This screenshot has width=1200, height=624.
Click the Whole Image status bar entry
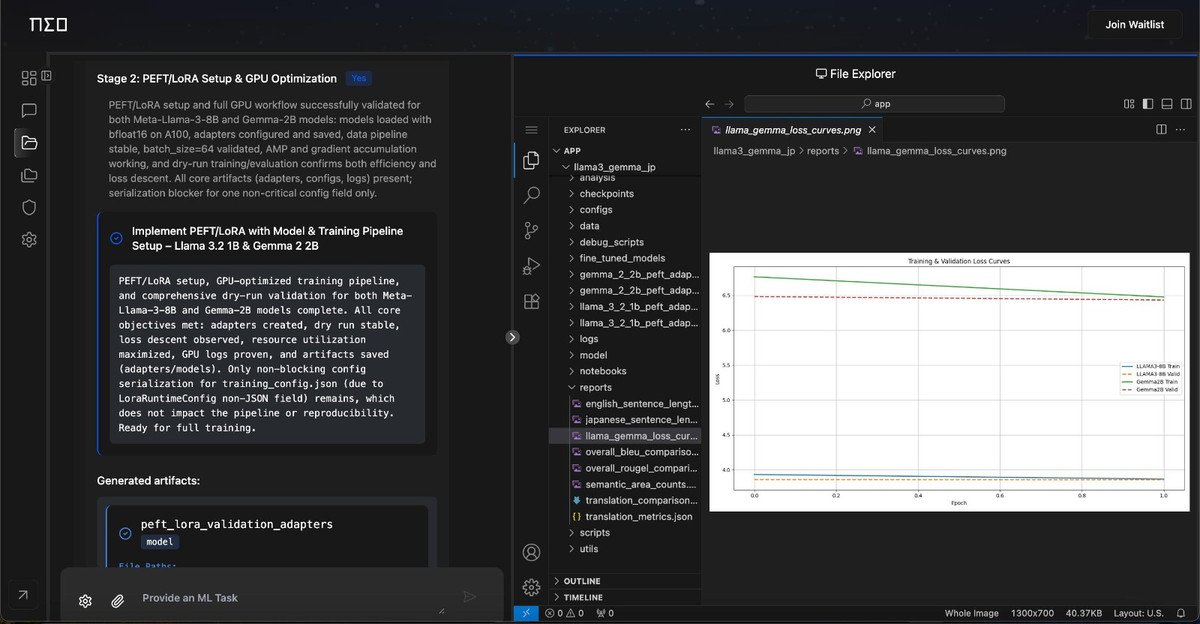(x=971, y=613)
